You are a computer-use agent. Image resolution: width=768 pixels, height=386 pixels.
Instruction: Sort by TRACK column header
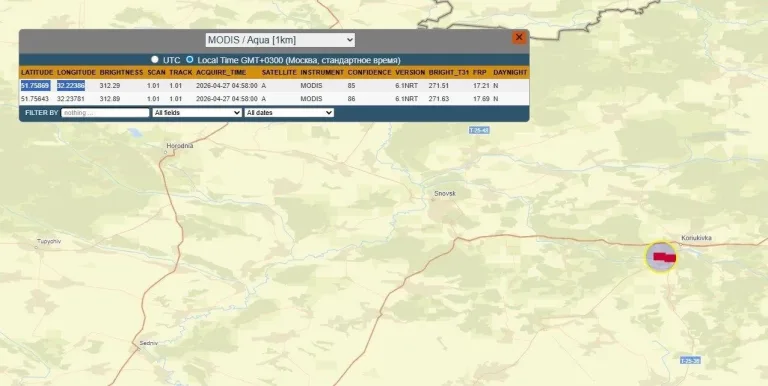point(181,72)
